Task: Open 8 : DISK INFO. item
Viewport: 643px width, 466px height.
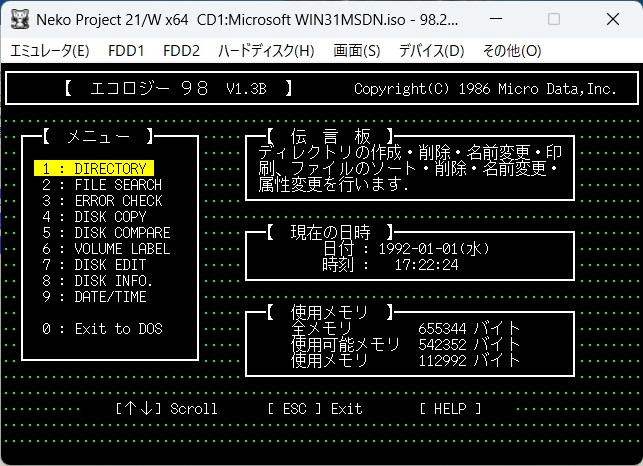Action: pyautogui.click(x=97, y=281)
